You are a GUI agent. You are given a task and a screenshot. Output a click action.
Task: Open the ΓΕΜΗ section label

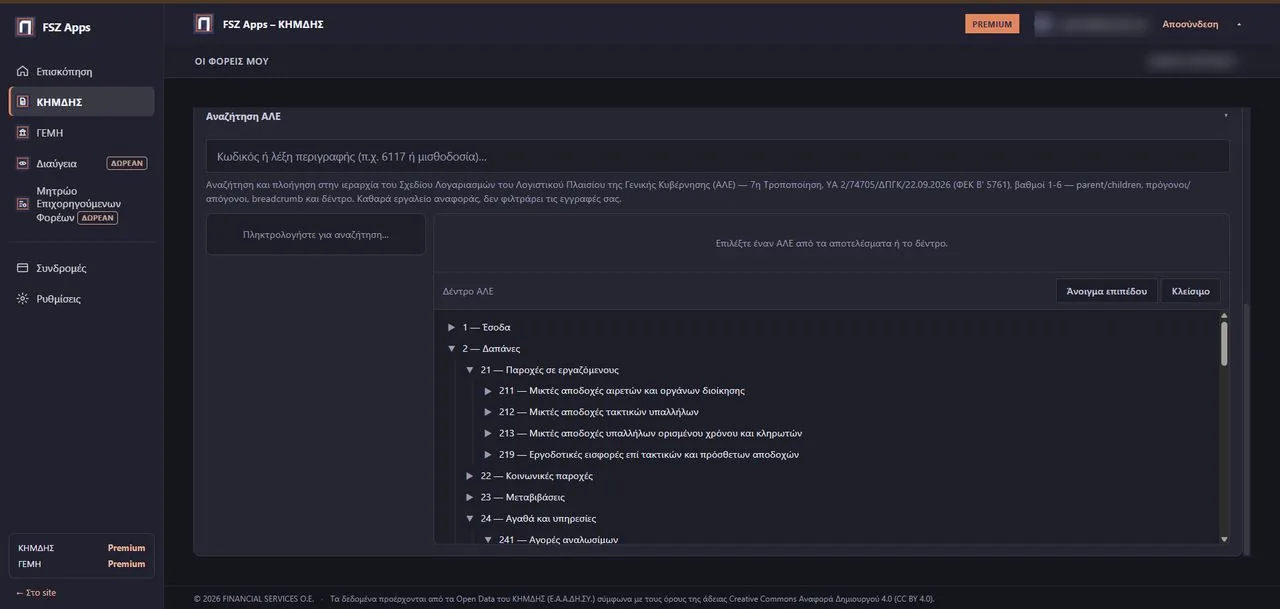(x=50, y=133)
